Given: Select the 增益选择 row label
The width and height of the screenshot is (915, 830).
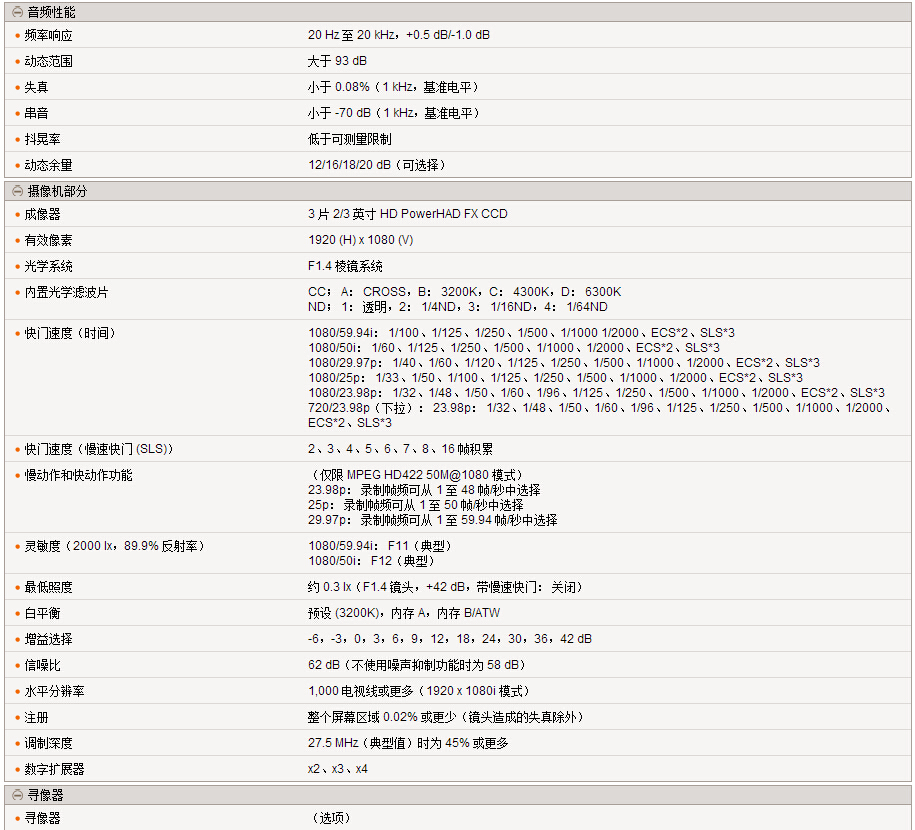Looking at the screenshot, I should 48,639.
